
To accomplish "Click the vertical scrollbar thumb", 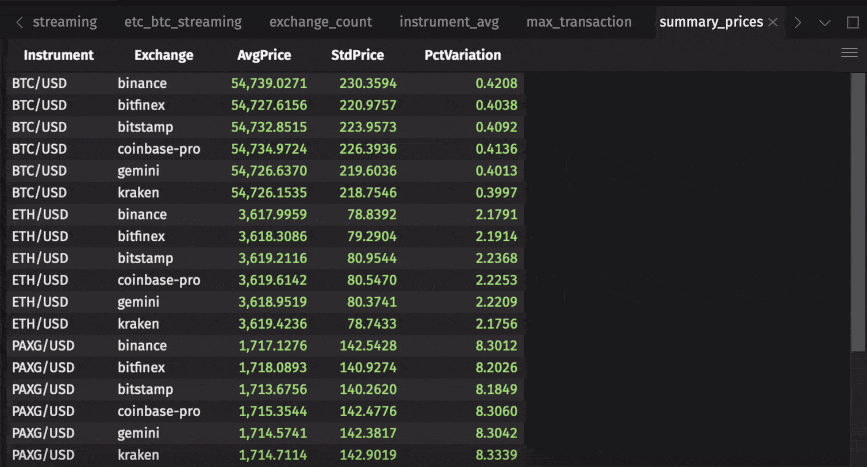I will point(857,210).
